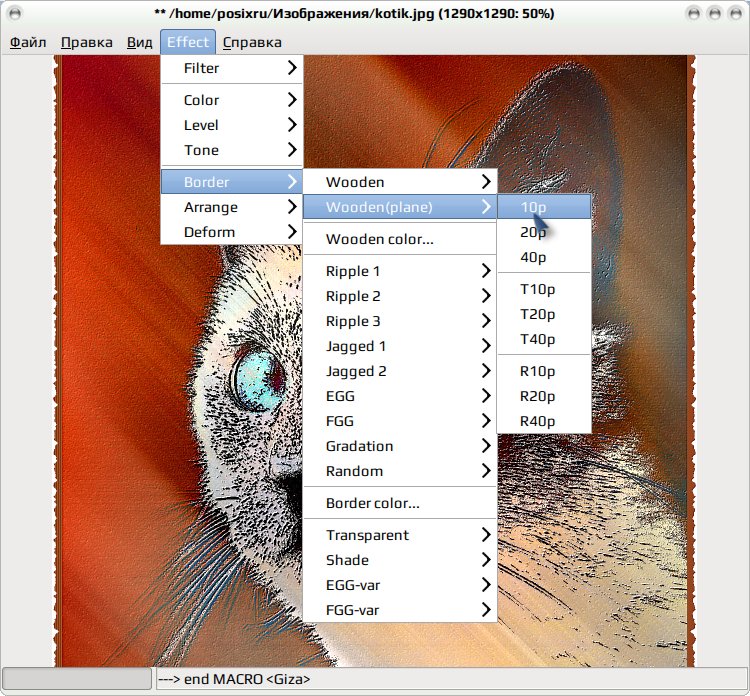The image size is (750, 696).
Task: Click the status bar progress field
Action: tap(77, 679)
